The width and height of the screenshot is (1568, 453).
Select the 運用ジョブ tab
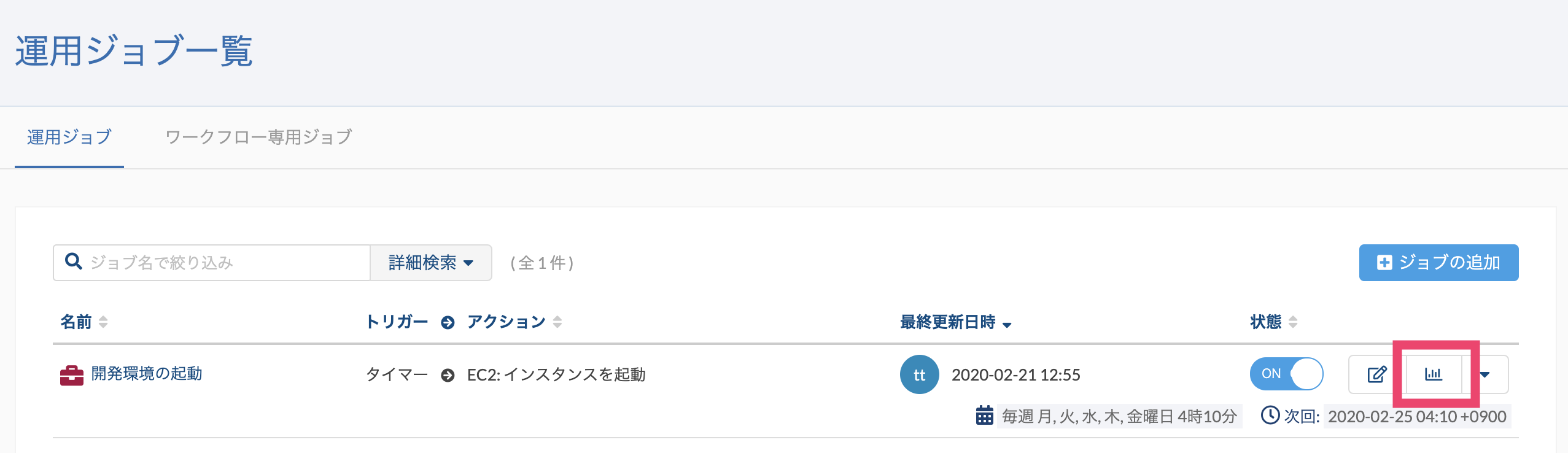tap(69, 137)
